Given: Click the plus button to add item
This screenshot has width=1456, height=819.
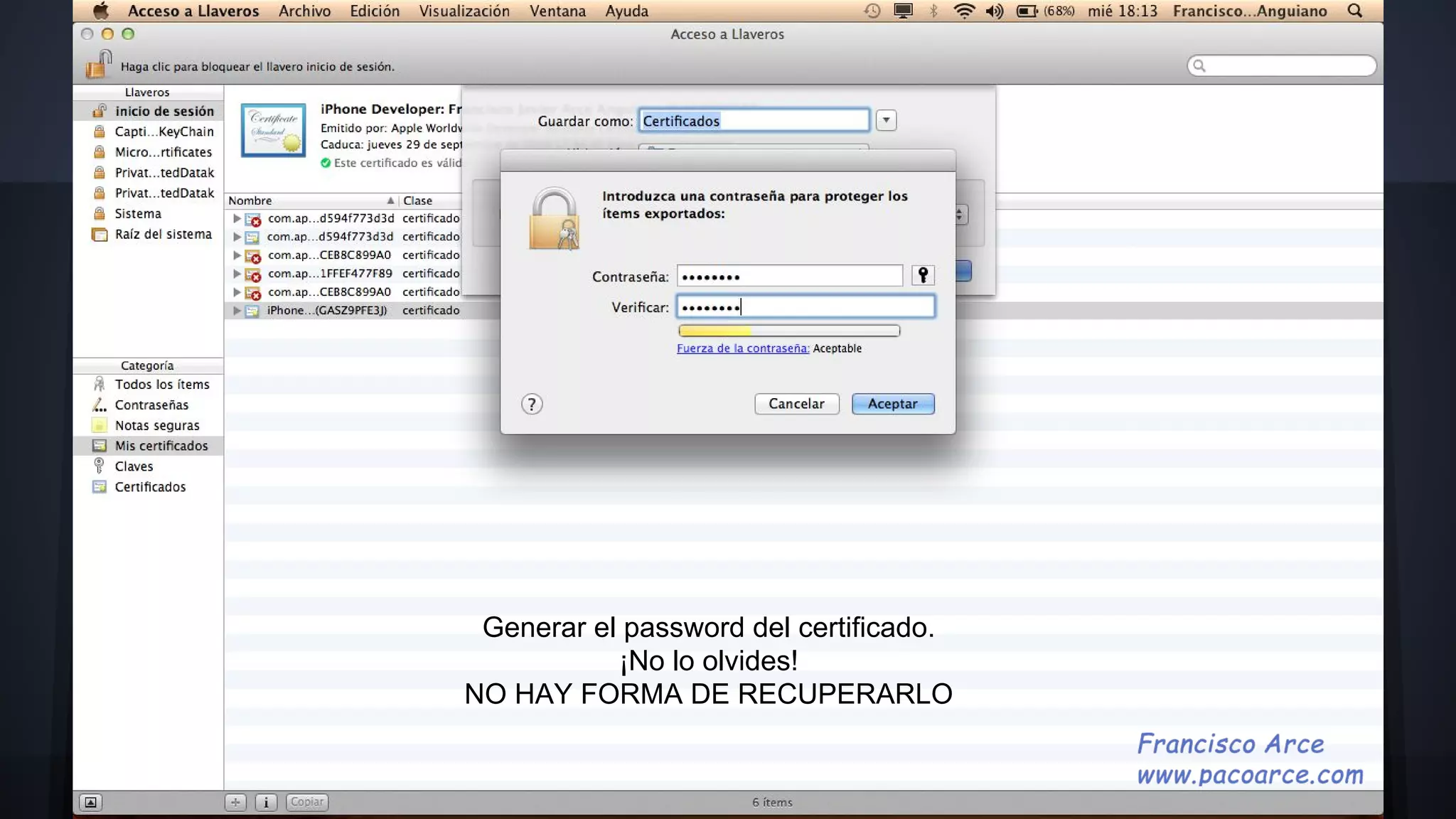Looking at the screenshot, I should click(235, 802).
